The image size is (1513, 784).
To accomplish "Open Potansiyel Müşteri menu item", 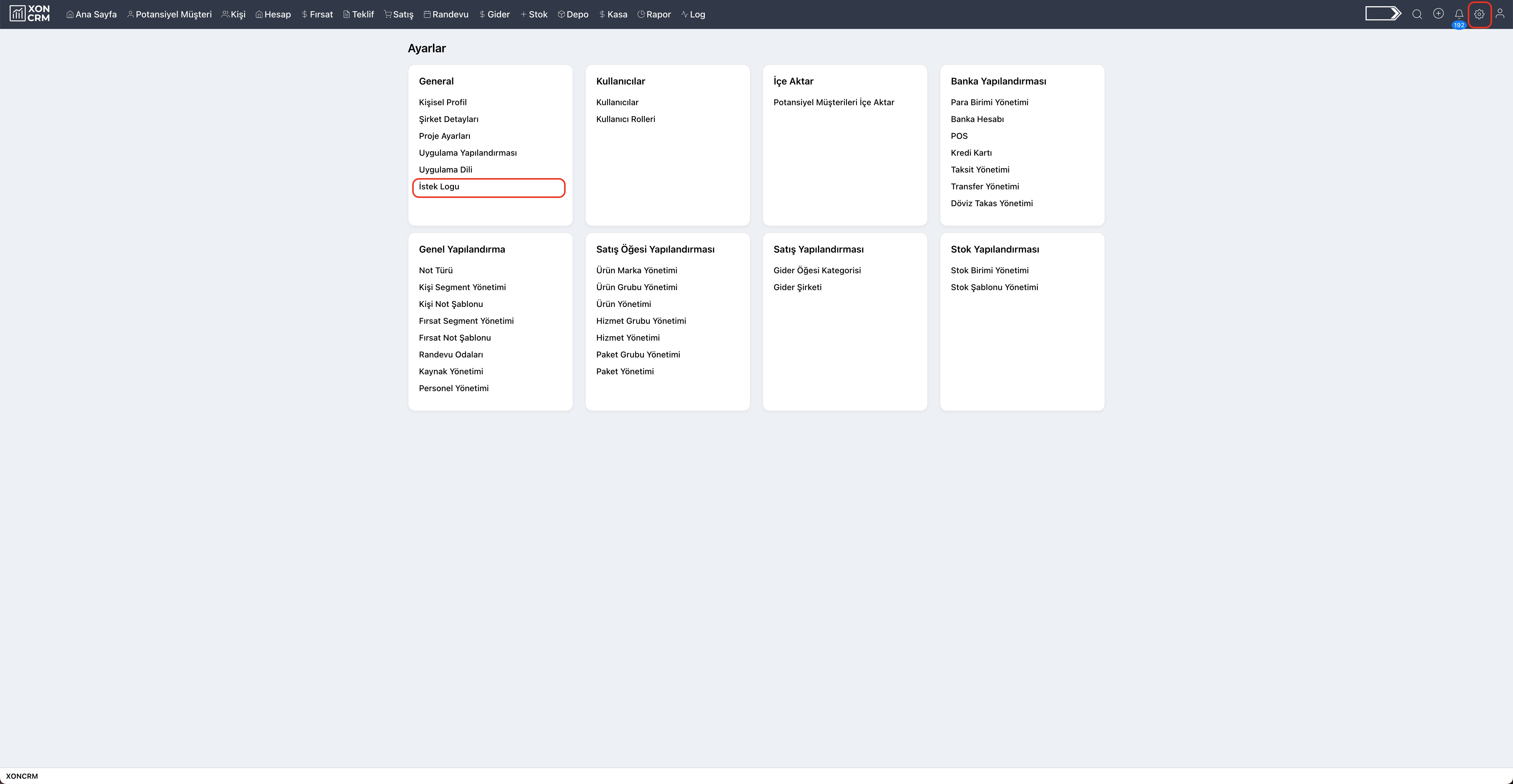I will [169, 14].
